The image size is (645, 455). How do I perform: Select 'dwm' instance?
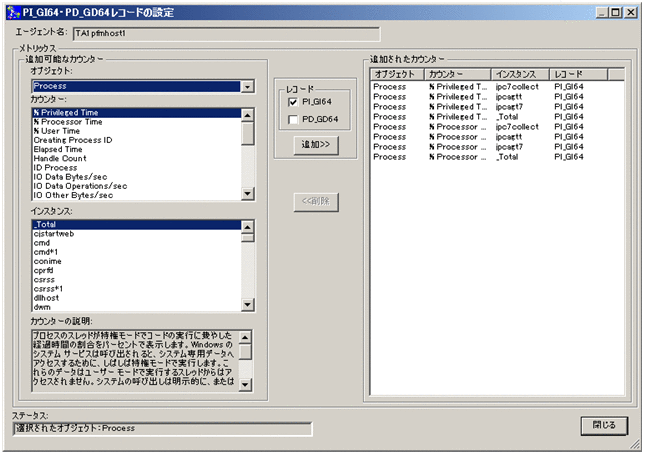[137, 307]
